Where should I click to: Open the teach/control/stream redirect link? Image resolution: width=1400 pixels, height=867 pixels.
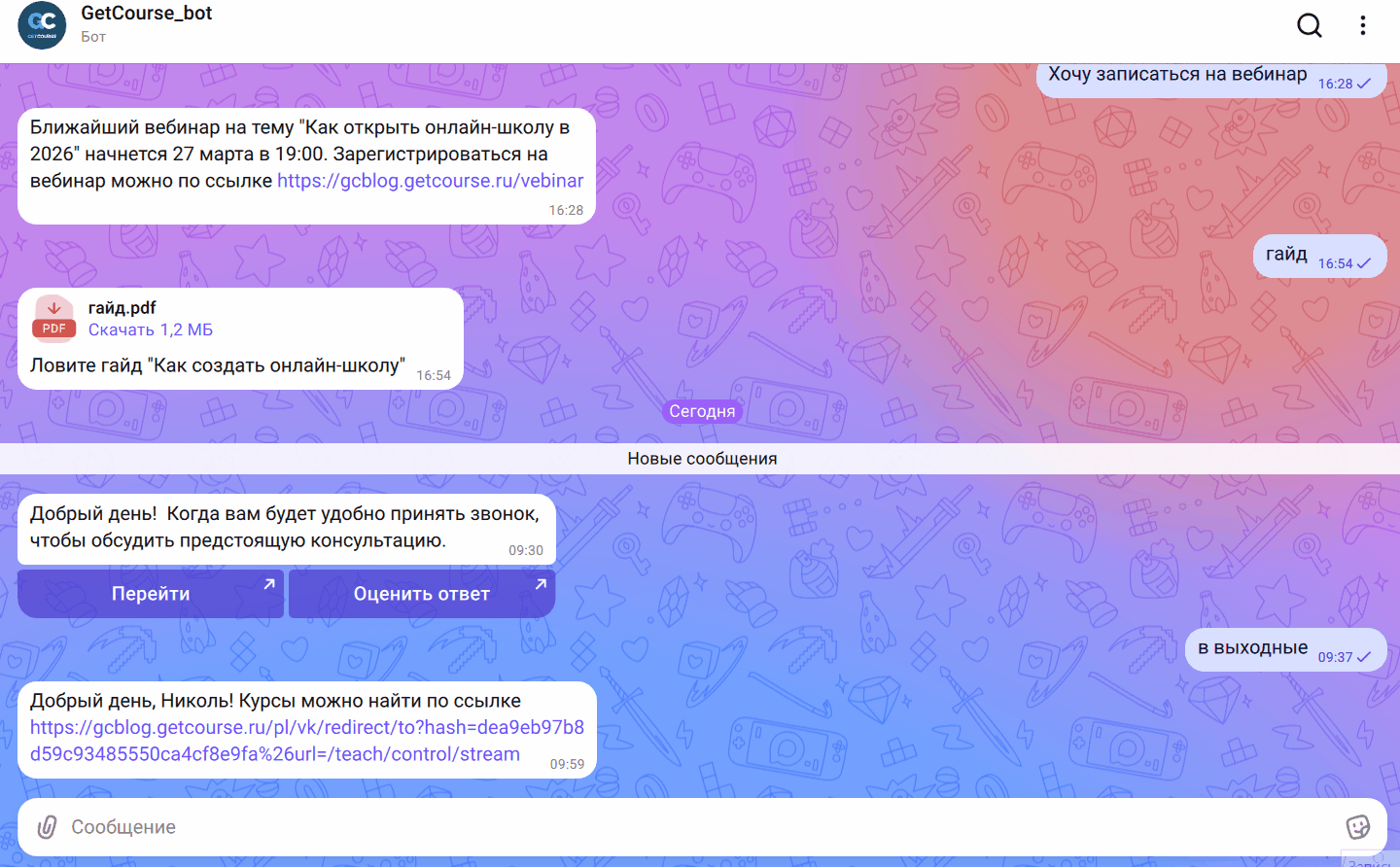[306, 741]
